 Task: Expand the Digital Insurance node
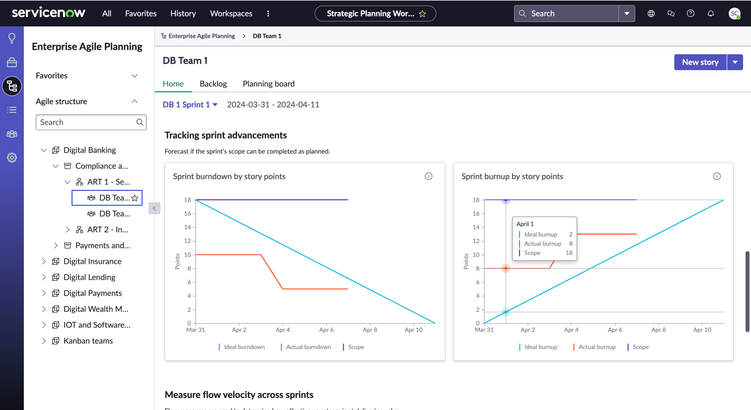pos(44,262)
